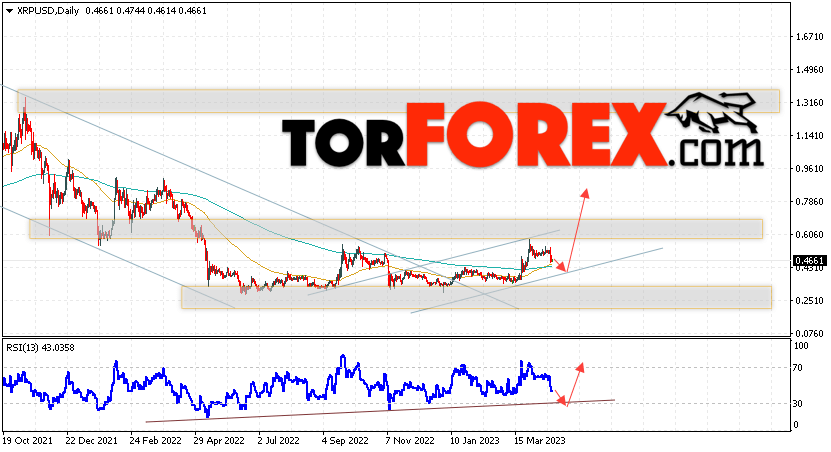Select the current price tag 0.4661
The height and width of the screenshot is (452, 831).
coord(809,260)
